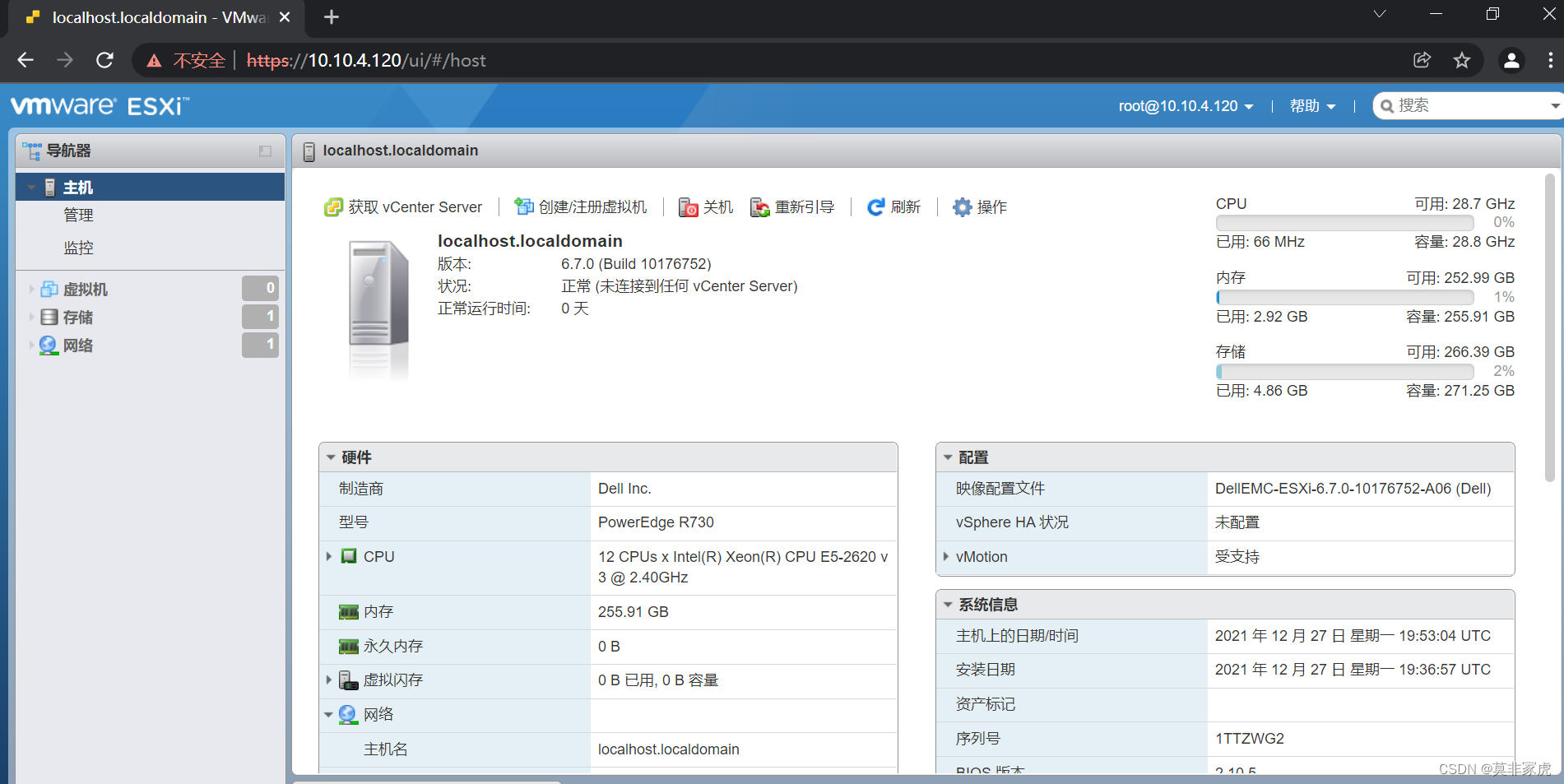Click the PowerEdge R730 model value
Image resolution: width=1564 pixels, height=784 pixels.
[656, 522]
